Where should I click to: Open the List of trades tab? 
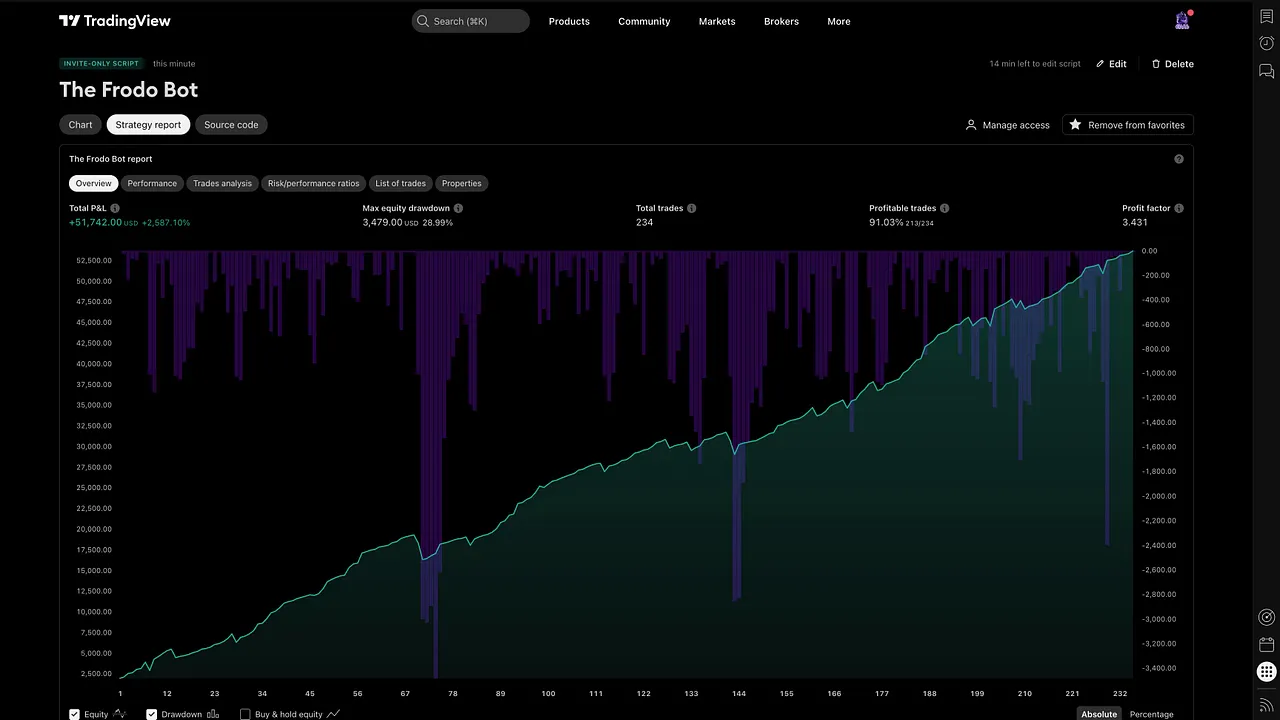click(400, 183)
